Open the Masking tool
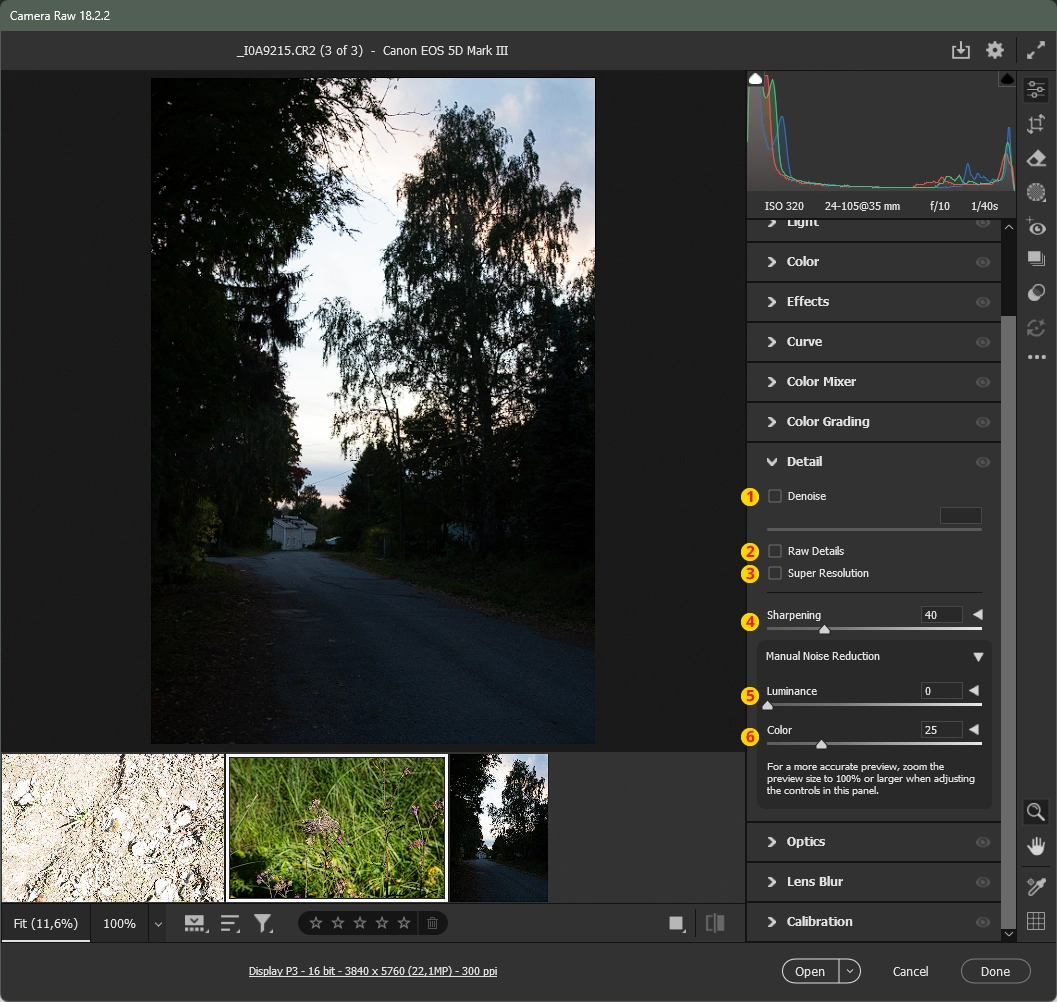This screenshot has width=1057, height=1002. [x=1036, y=192]
